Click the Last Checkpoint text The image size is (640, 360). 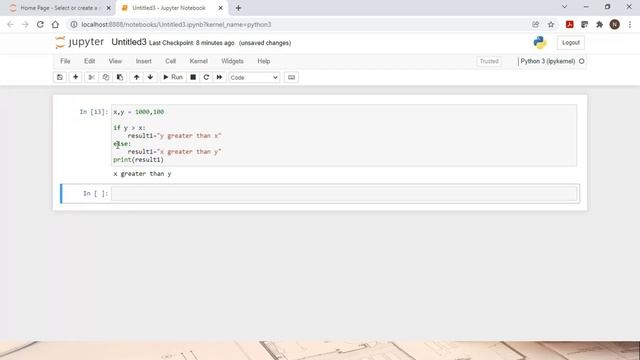point(191,43)
